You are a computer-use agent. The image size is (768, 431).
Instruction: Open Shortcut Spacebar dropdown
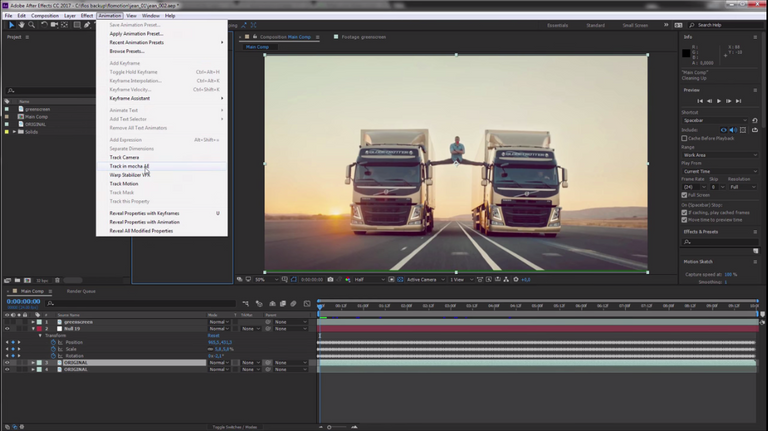pos(715,120)
